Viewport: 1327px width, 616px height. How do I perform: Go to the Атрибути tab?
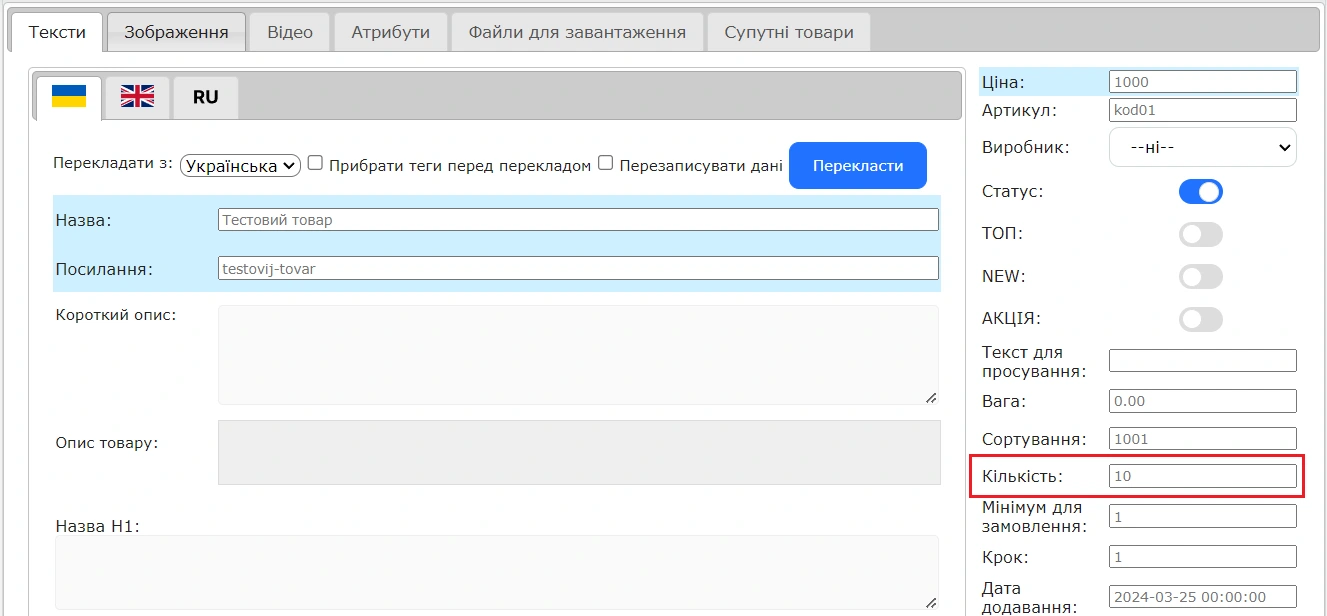390,32
